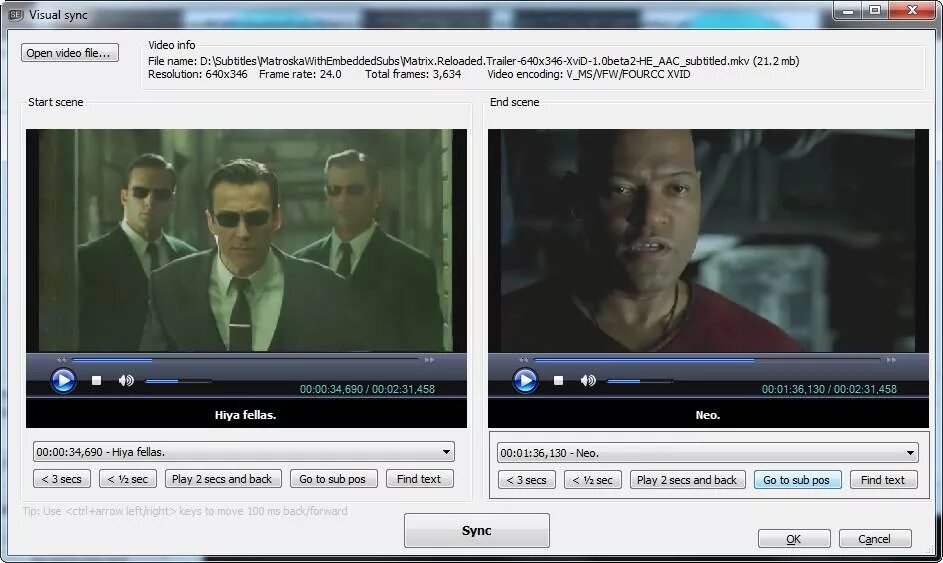This screenshot has width=943, height=563.
Task: Play the Start scene video
Action: pyautogui.click(x=63, y=381)
